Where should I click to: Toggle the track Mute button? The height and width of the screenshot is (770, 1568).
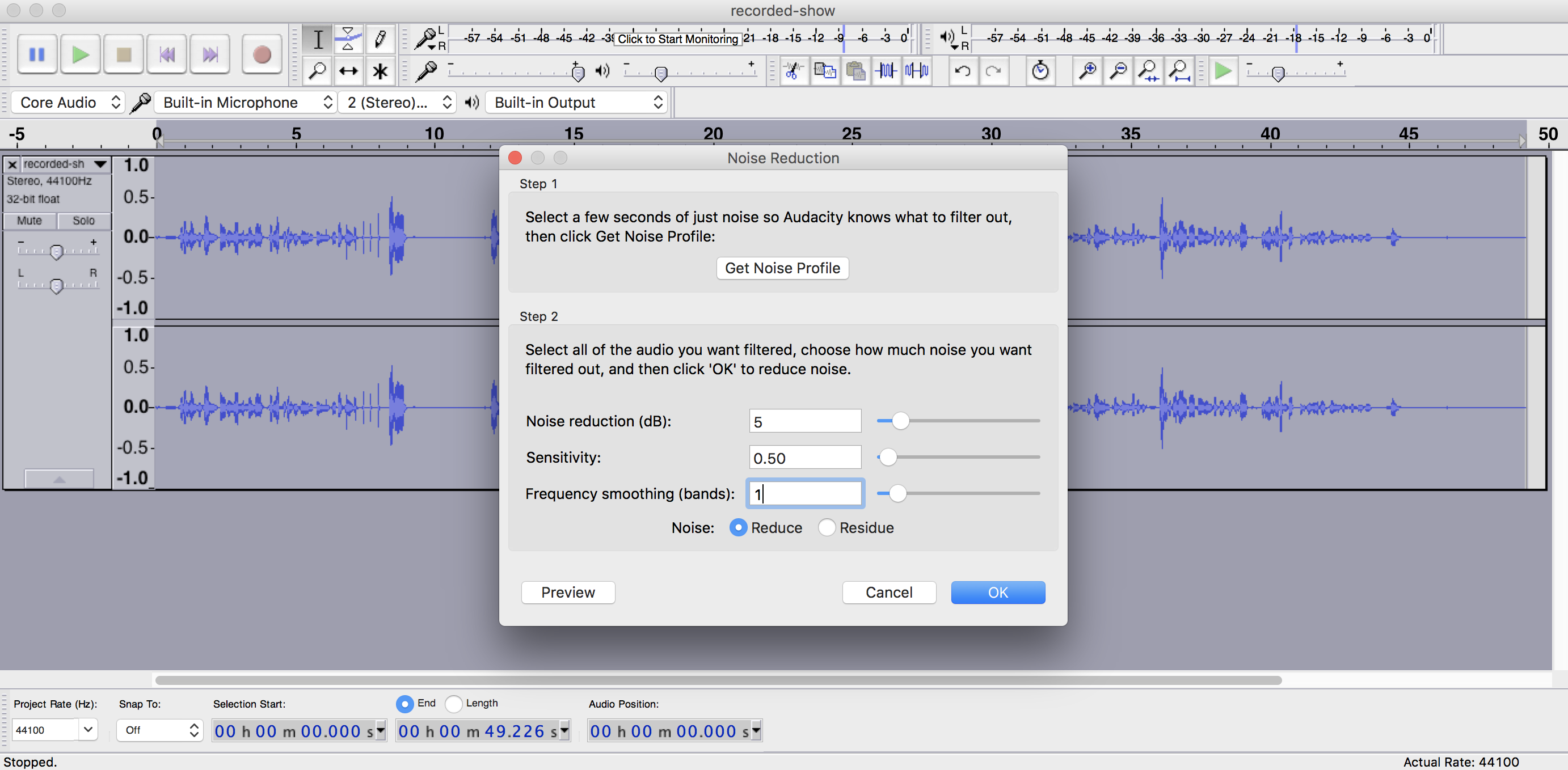[29, 221]
